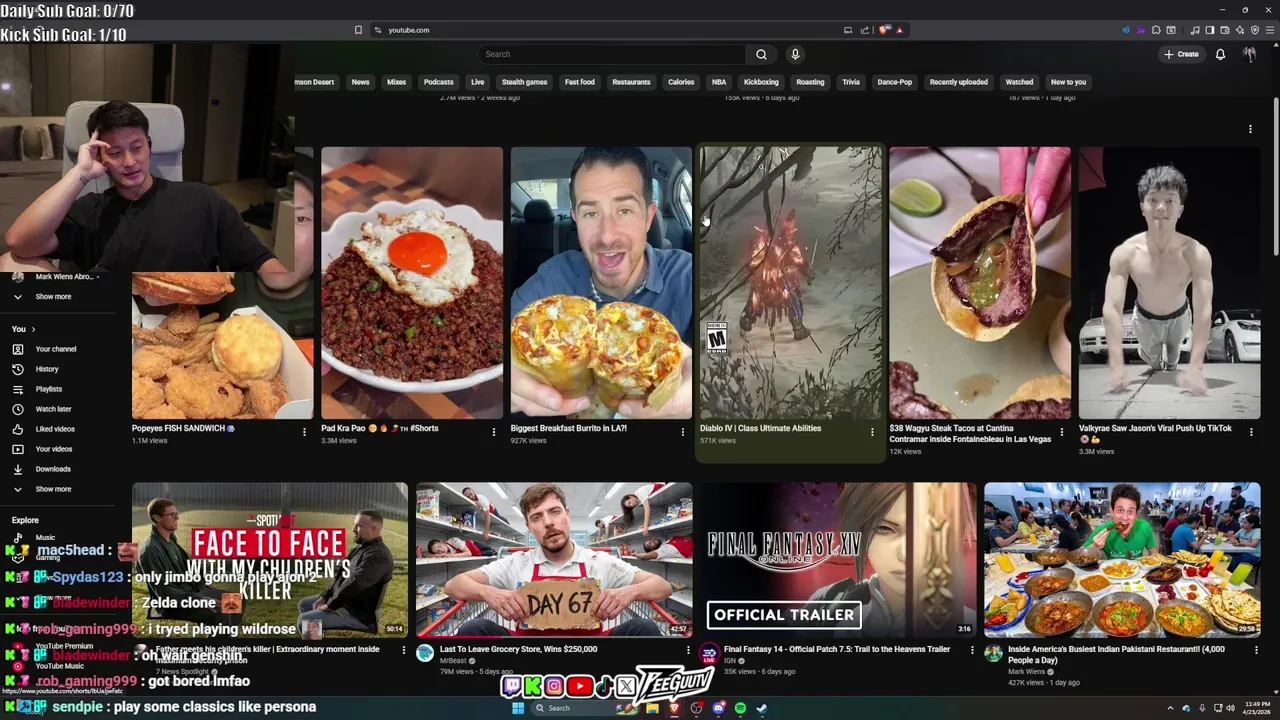Click the YouTube search input field
Image resolution: width=1280 pixels, height=720 pixels.
pyautogui.click(x=611, y=54)
